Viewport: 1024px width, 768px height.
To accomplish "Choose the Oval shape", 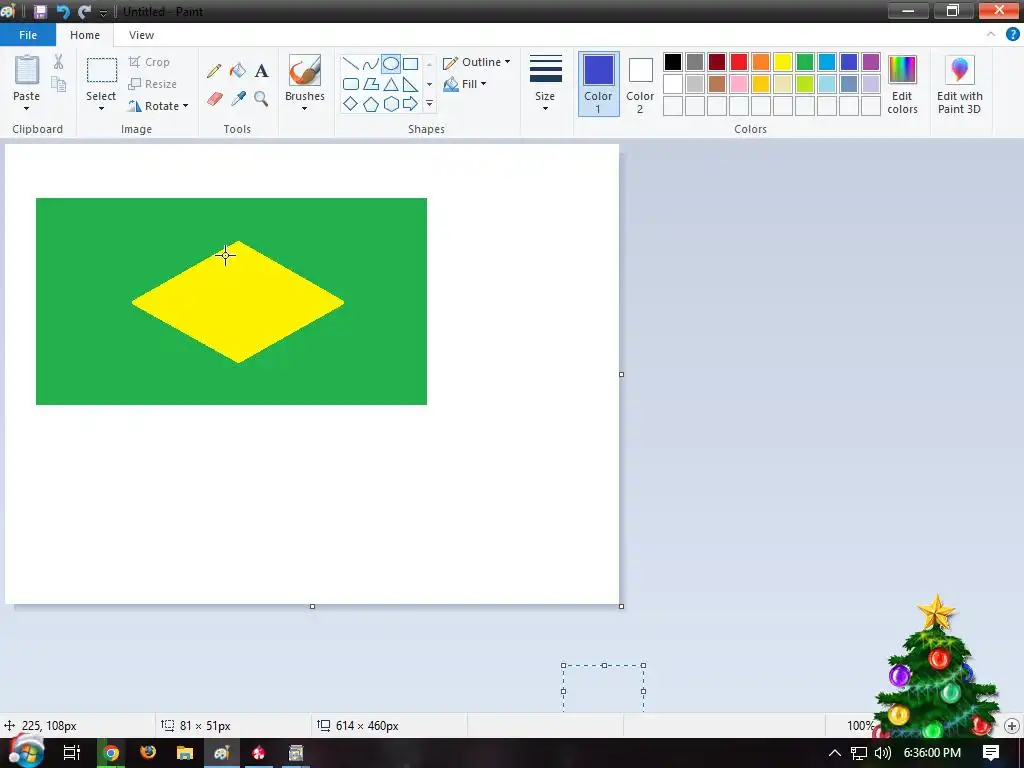I will pyautogui.click(x=391, y=64).
